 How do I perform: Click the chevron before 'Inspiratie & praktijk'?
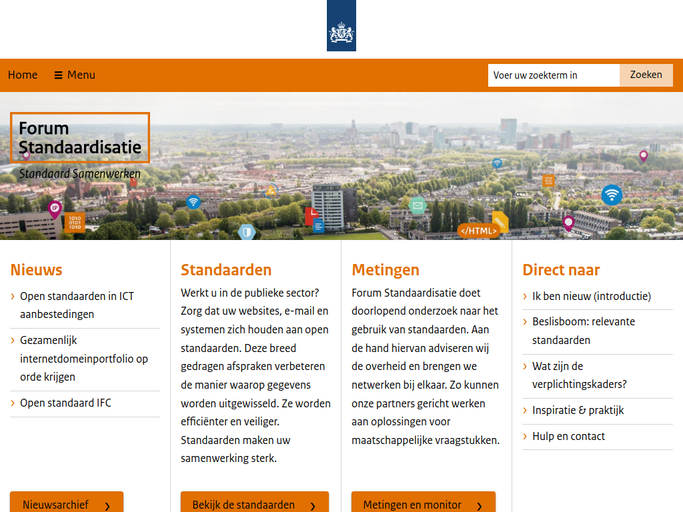(525, 410)
